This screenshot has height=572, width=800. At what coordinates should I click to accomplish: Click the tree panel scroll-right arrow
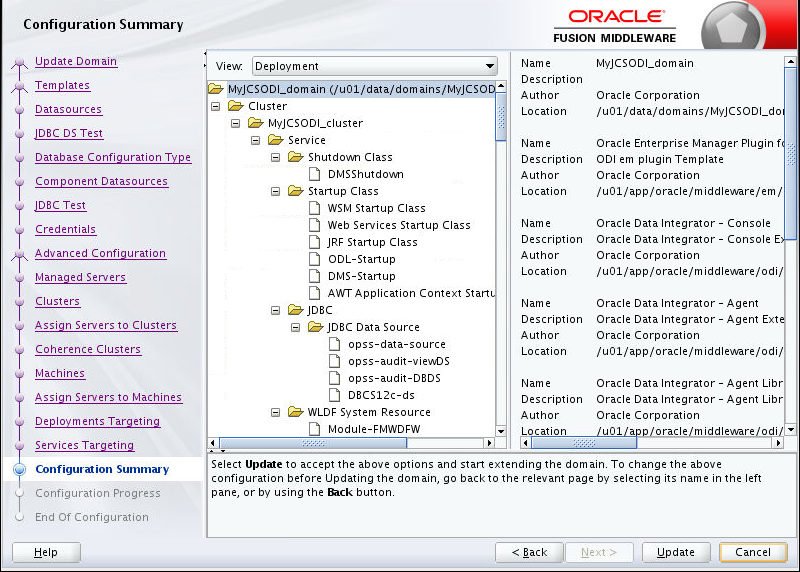click(490, 443)
